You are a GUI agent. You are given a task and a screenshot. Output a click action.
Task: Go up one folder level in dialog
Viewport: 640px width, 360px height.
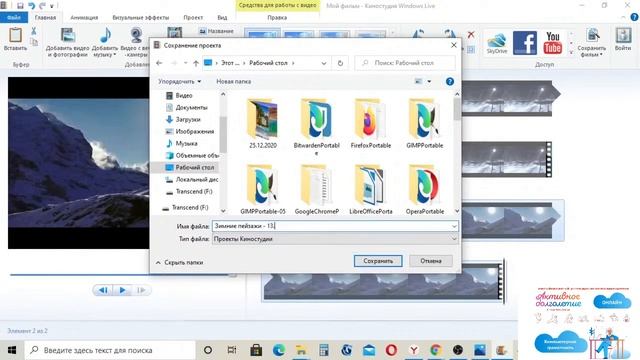[196, 63]
